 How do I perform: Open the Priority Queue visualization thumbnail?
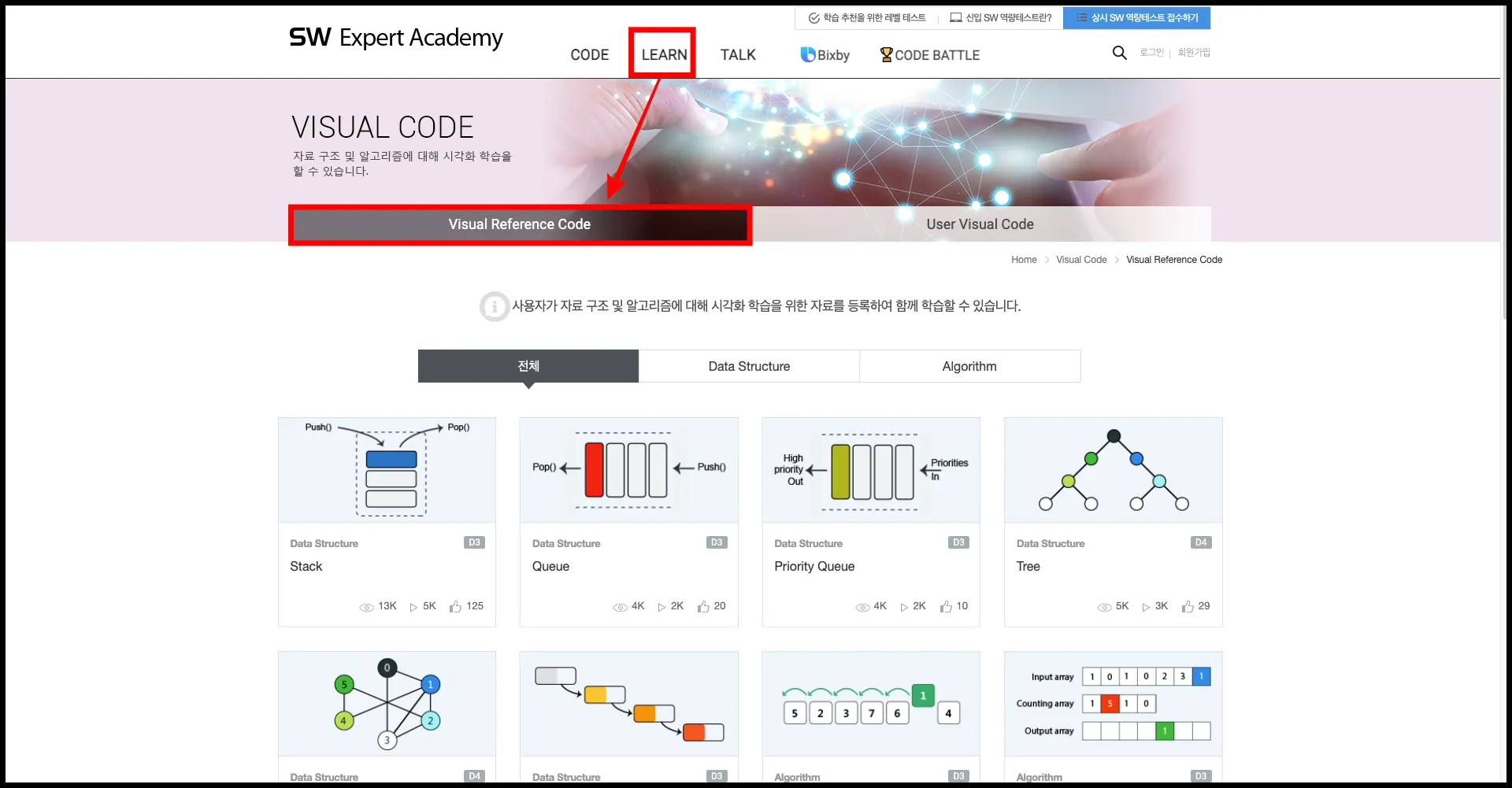tap(871, 470)
